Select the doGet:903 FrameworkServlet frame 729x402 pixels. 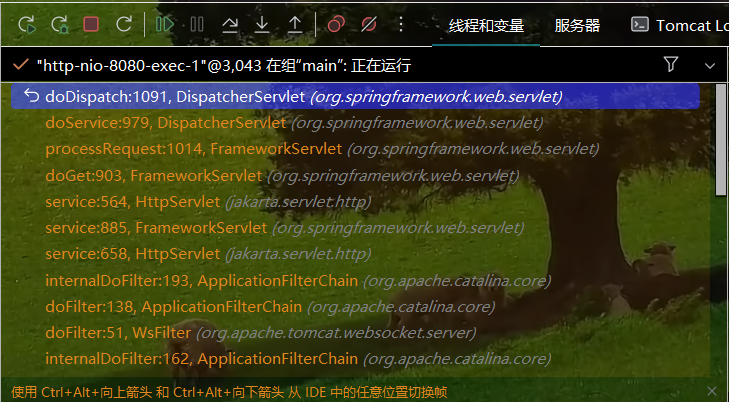tap(355, 175)
